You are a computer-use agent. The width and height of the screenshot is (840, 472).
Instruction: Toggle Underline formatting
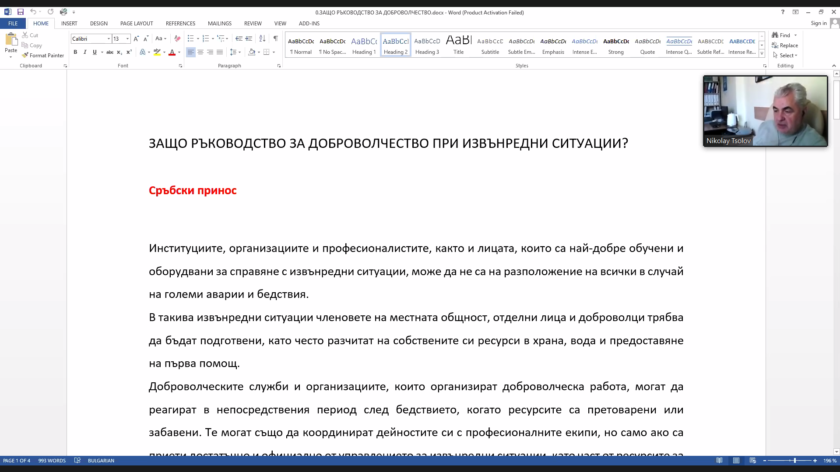(x=94, y=52)
